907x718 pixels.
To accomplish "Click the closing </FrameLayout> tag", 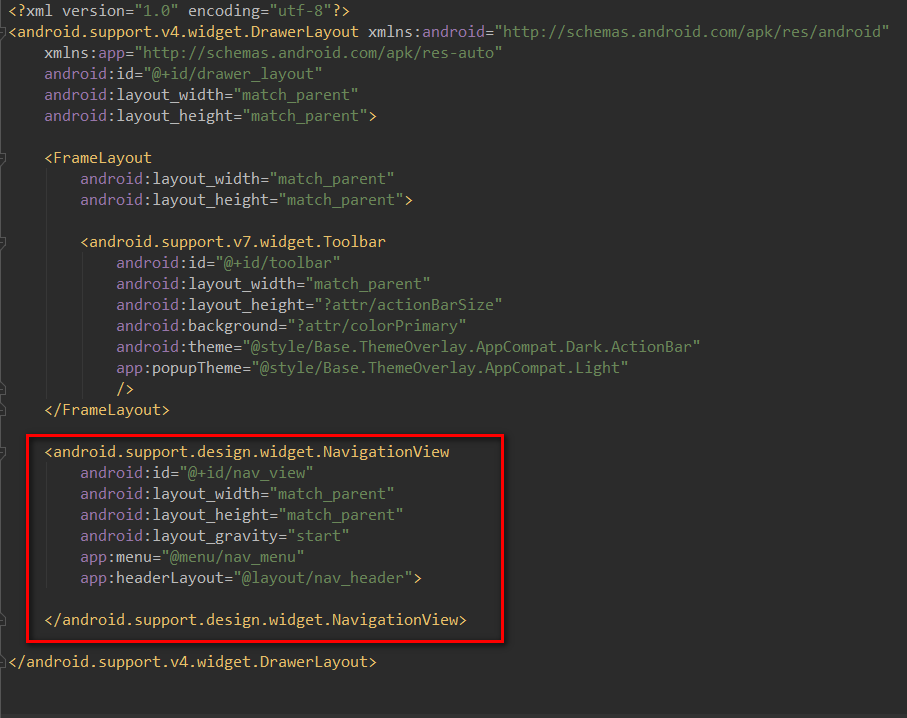I will [107, 410].
